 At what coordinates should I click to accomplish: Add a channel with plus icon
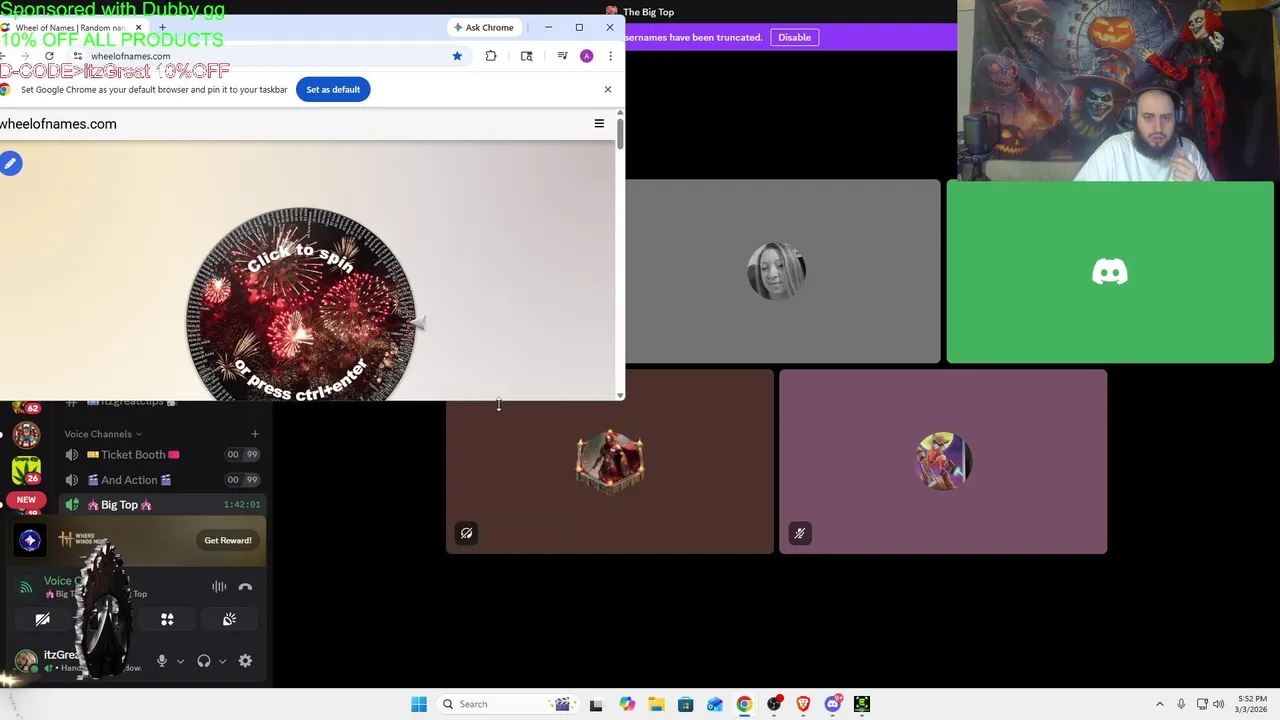(x=255, y=434)
